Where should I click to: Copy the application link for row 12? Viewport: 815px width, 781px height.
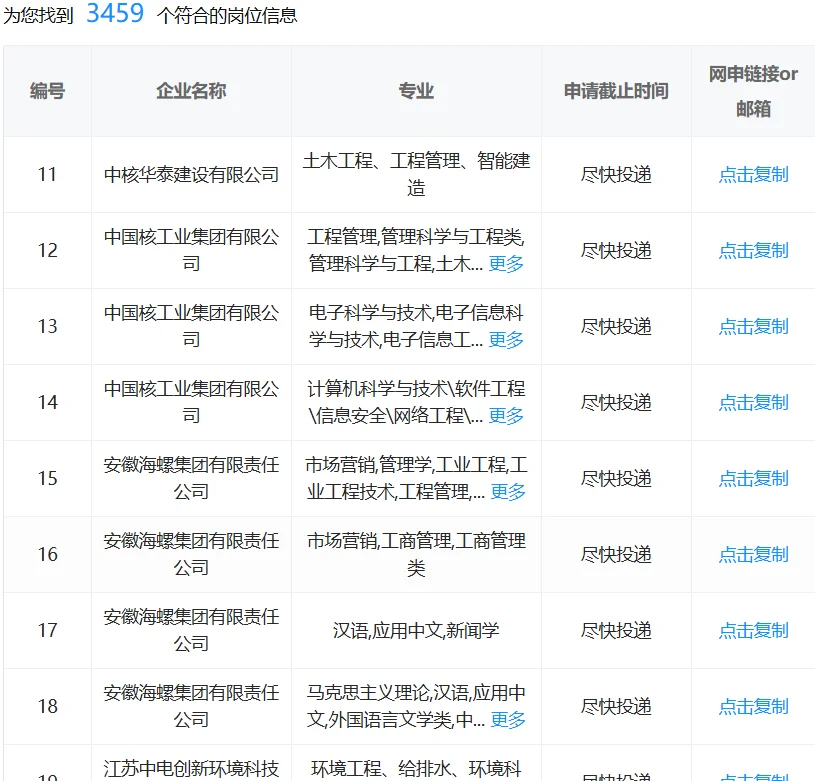pyautogui.click(x=753, y=250)
